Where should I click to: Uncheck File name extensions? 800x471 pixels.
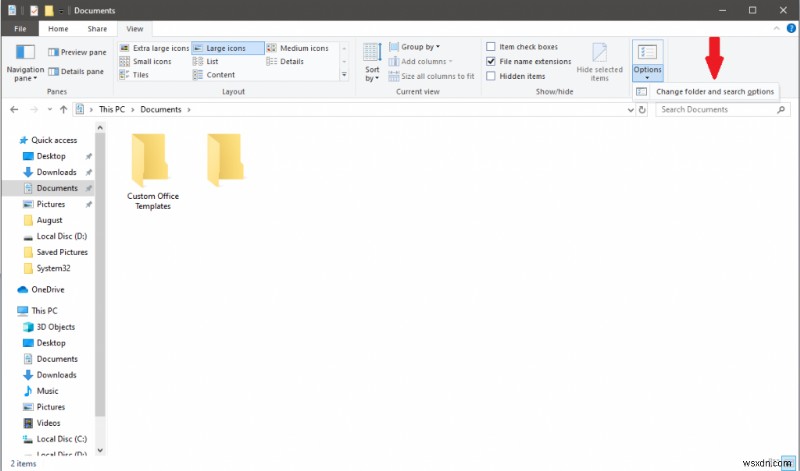pos(491,61)
